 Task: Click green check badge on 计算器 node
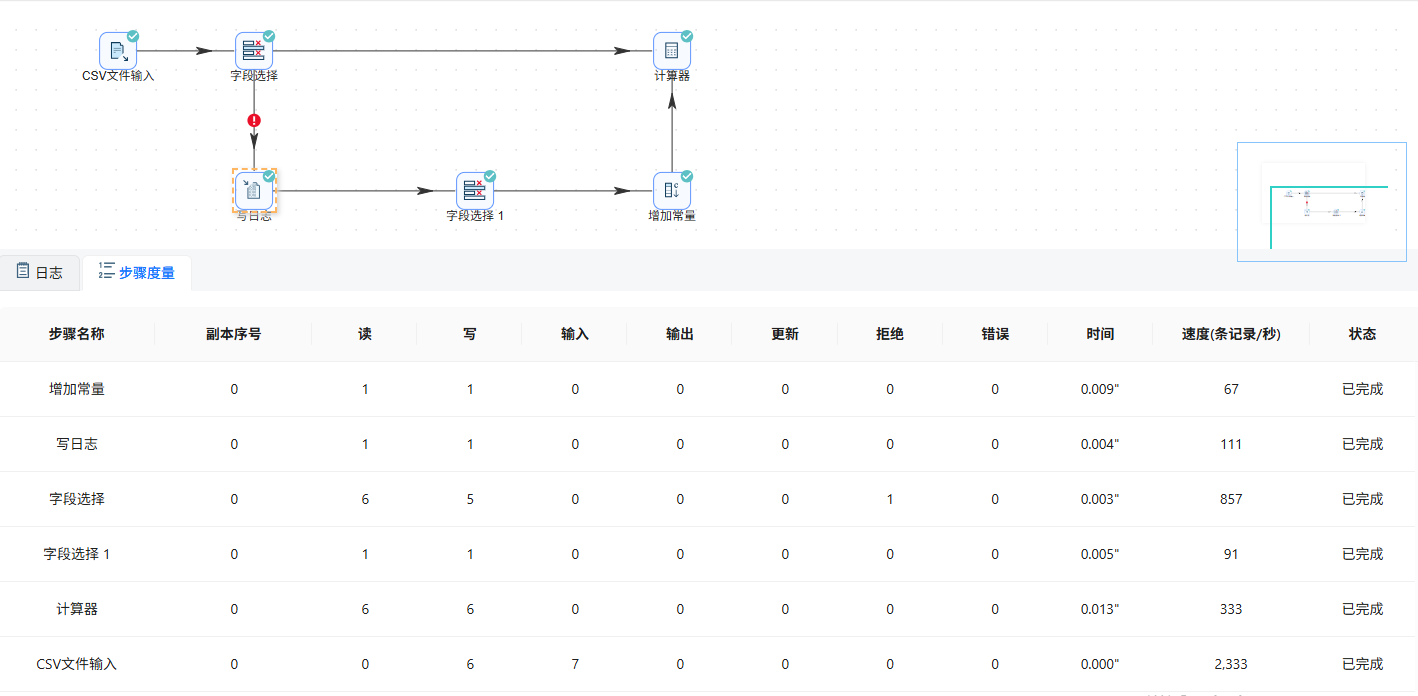[x=687, y=36]
